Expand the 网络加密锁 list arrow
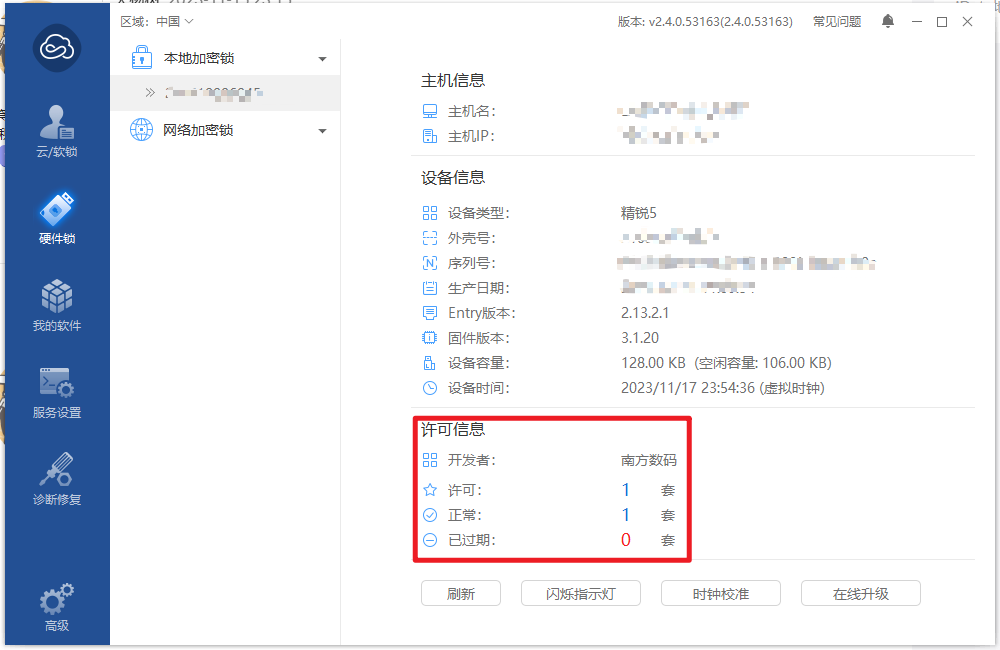Image resolution: width=1000 pixels, height=650 pixels. click(322, 131)
